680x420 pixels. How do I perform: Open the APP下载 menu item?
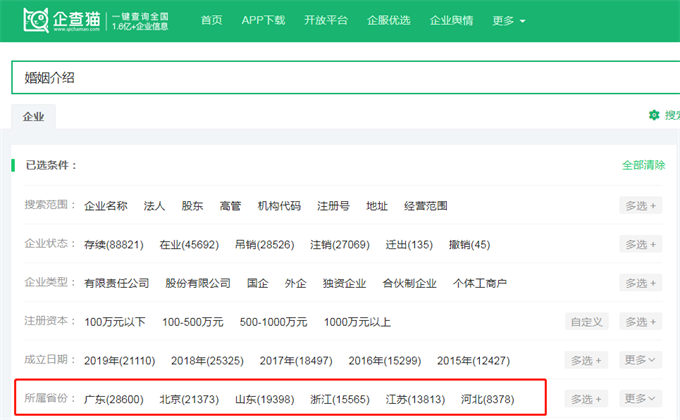(x=263, y=20)
